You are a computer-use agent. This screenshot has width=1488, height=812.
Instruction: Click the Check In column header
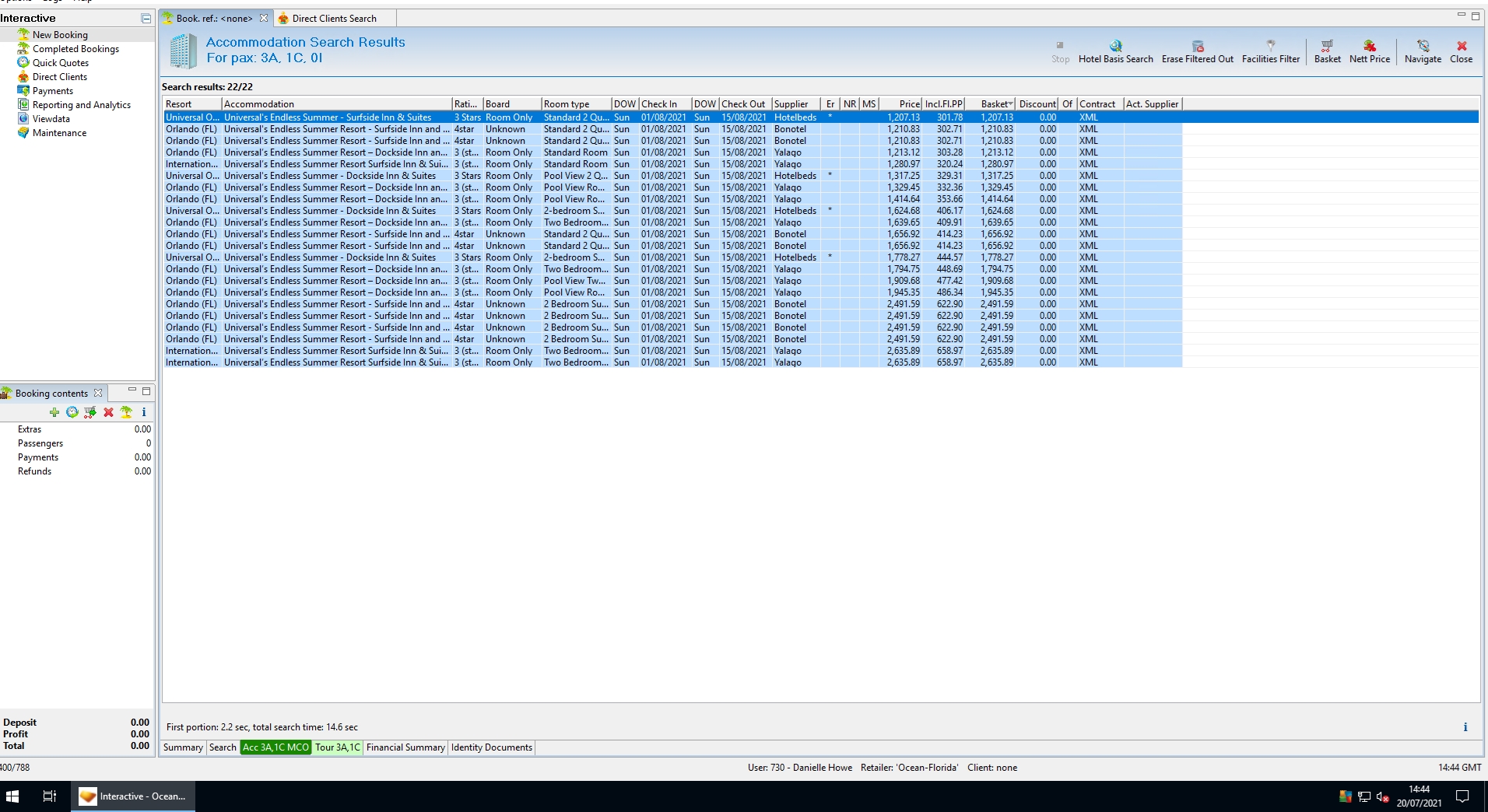pyautogui.click(x=665, y=104)
